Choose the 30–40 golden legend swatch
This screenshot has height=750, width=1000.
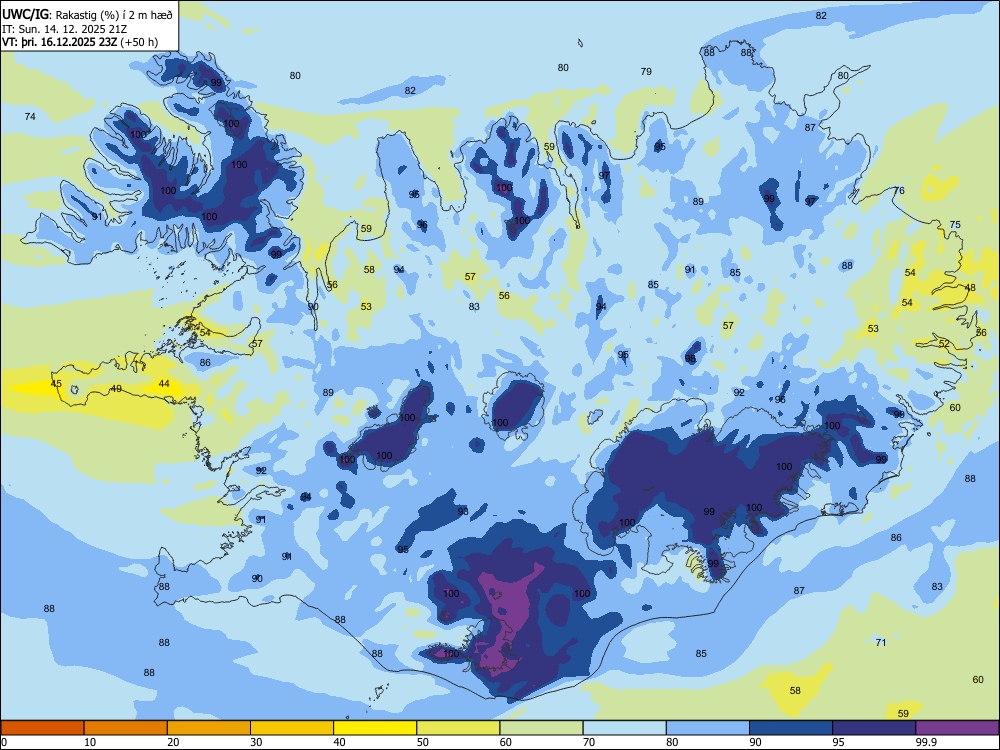click(292, 728)
